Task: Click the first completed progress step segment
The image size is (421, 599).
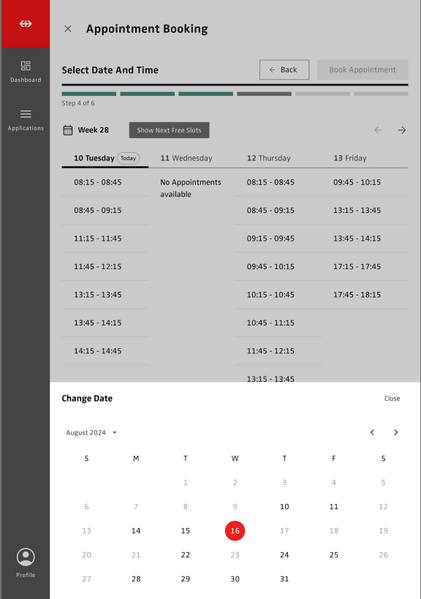Action: point(89,94)
